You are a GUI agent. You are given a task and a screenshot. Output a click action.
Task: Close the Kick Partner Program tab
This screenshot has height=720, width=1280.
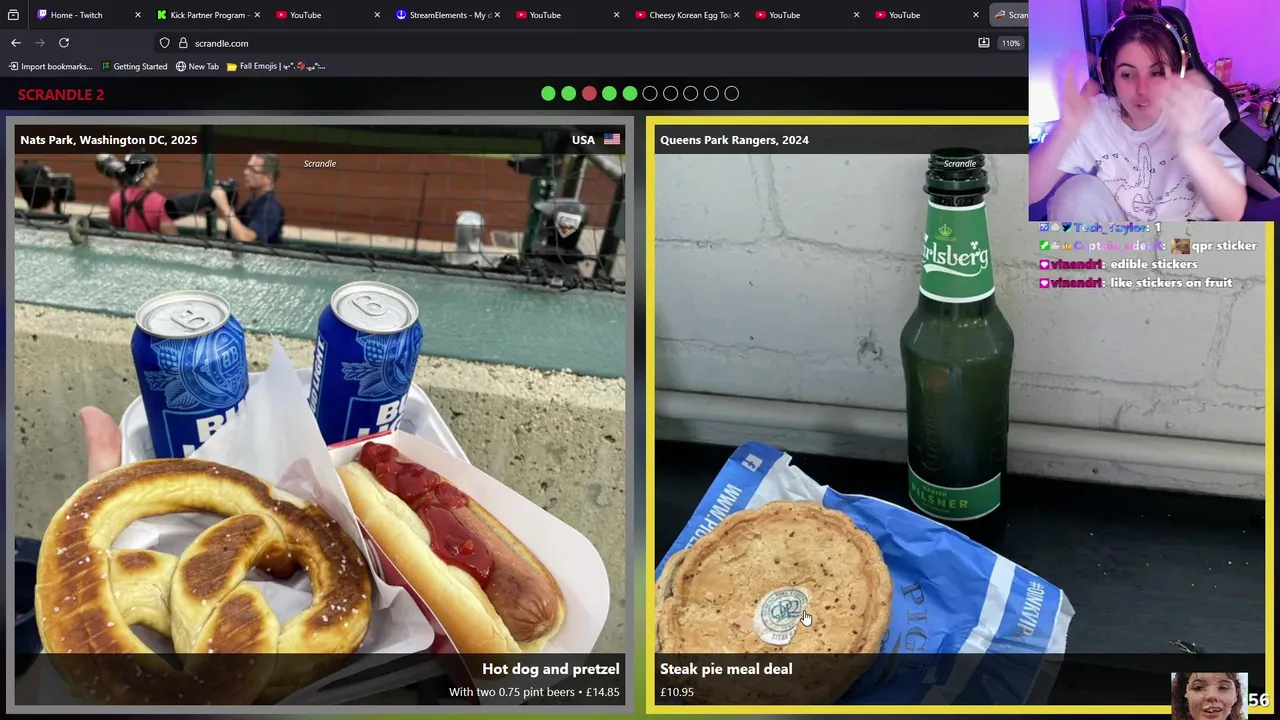tap(257, 15)
